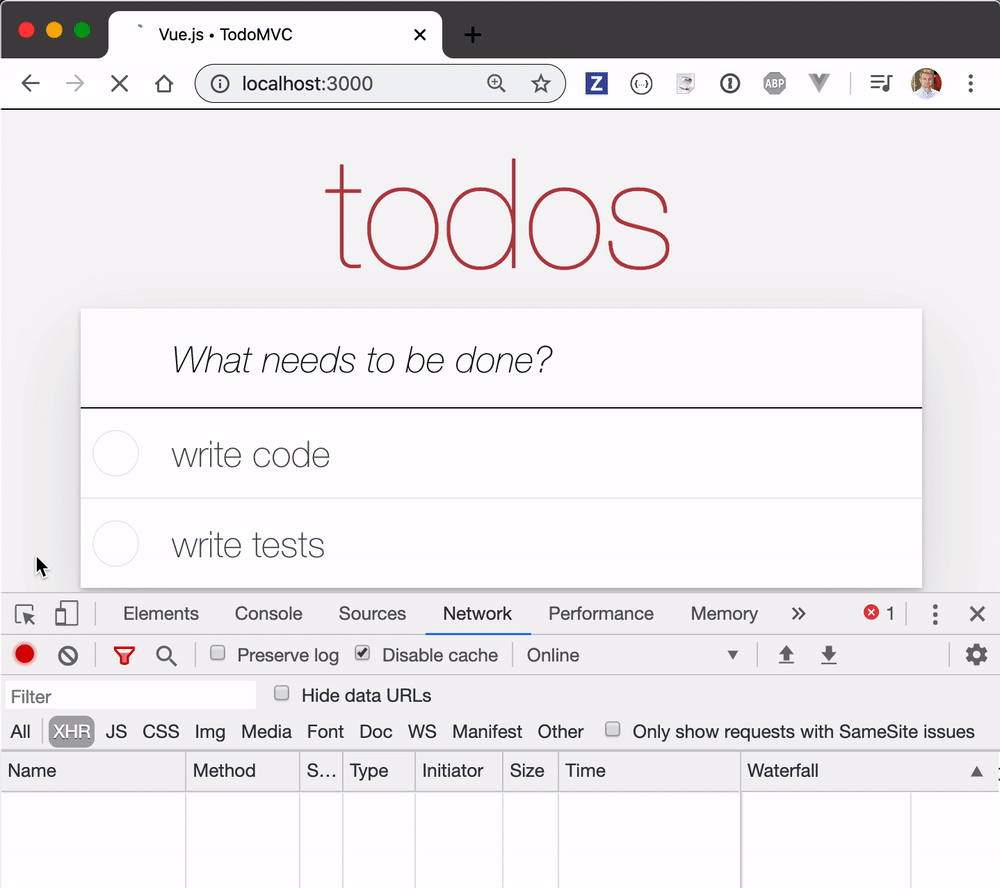Toggle the red network filter funnel icon
The height and width of the screenshot is (888, 1000).
coord(124,656)
